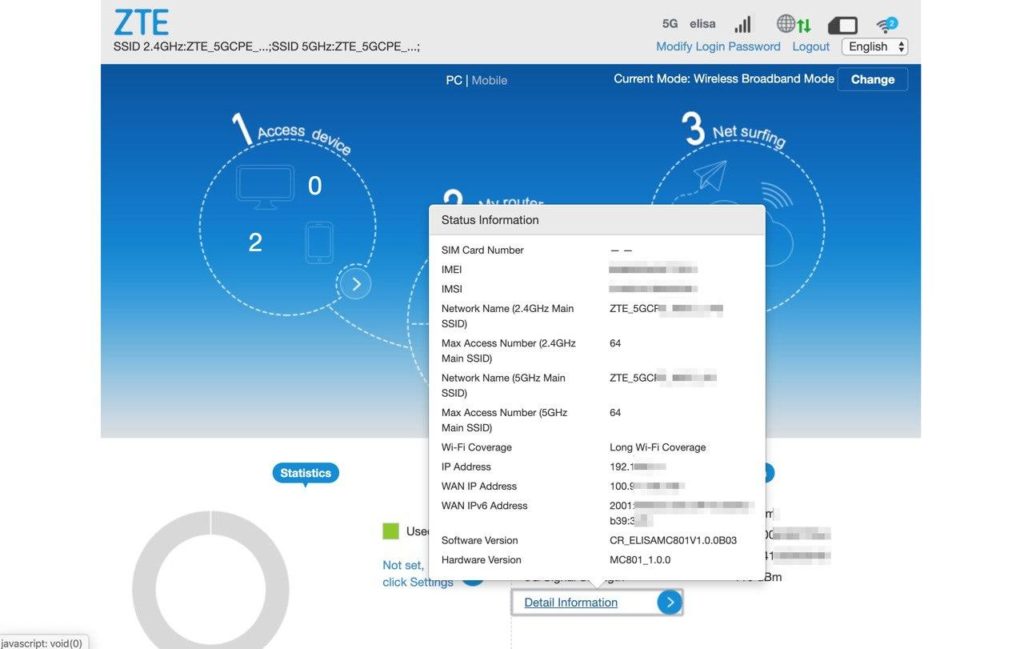This screenshot has width=1024, height=649.
Task: Click the blue arrow beside Detail Information
Action: click(x=669, y=602)
